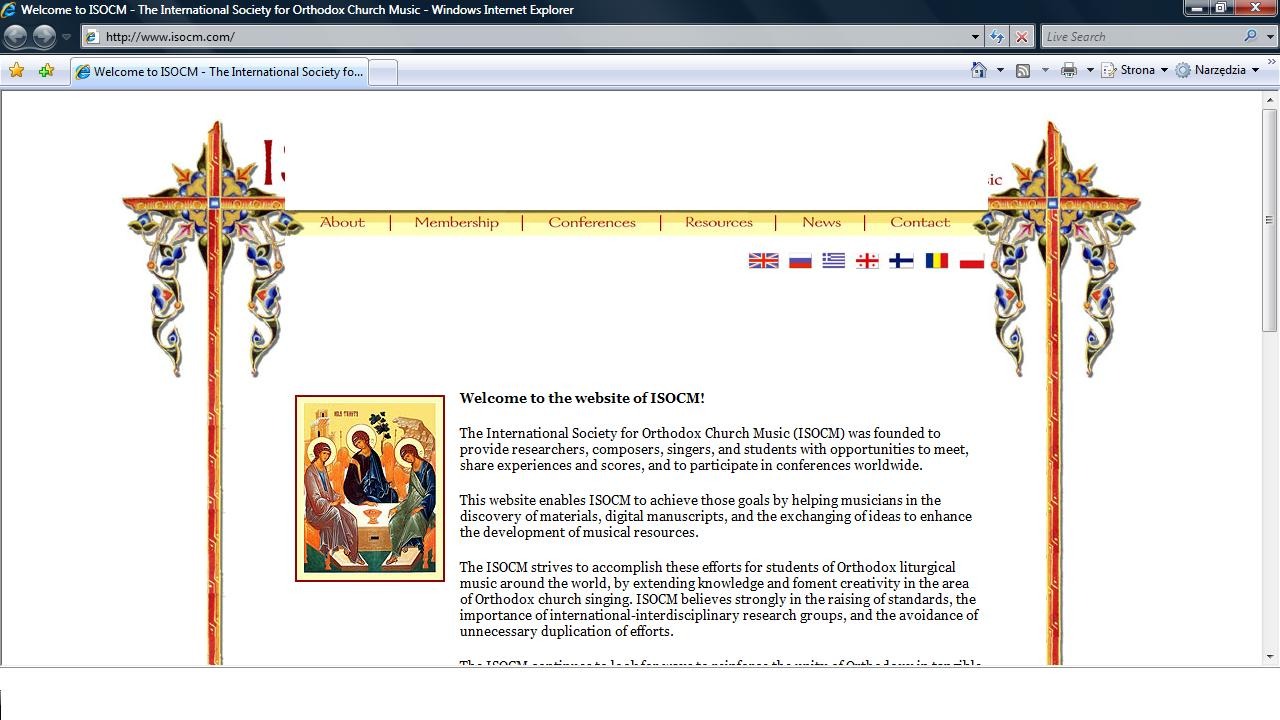
Task: Click the Live Search magnifier icon
Action: [x=1251, y=37]
